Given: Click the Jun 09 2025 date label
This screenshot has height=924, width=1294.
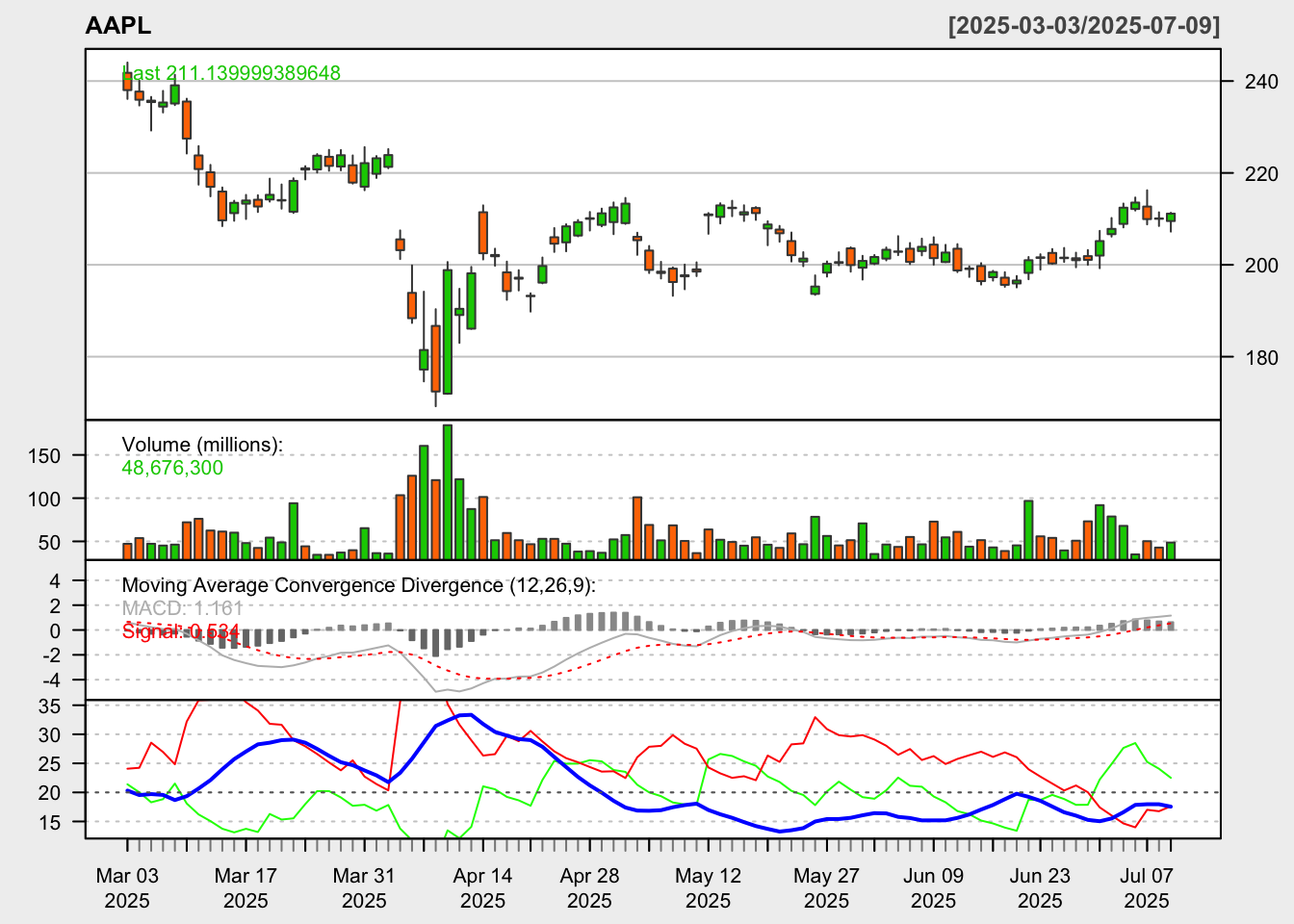Looking at the screenshot, I should (x=933, y=888).
